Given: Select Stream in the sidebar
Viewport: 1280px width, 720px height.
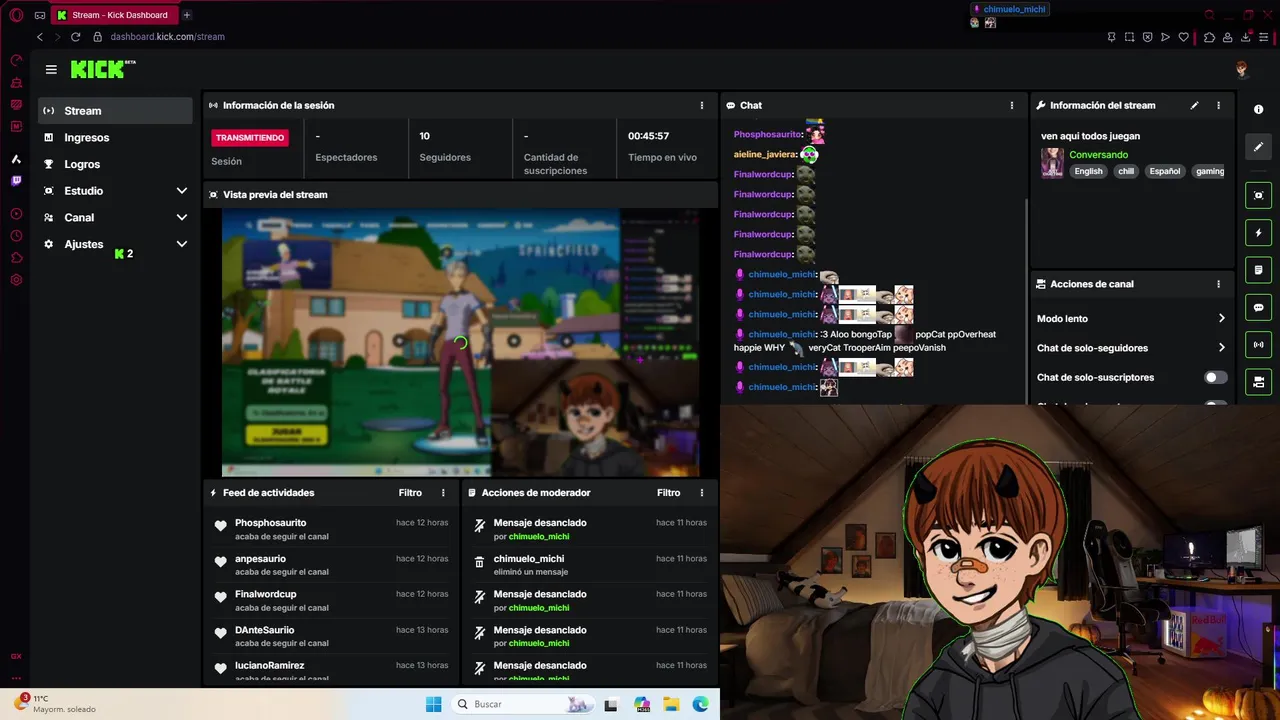Looking at the screenshot, I should click(115, 111).
